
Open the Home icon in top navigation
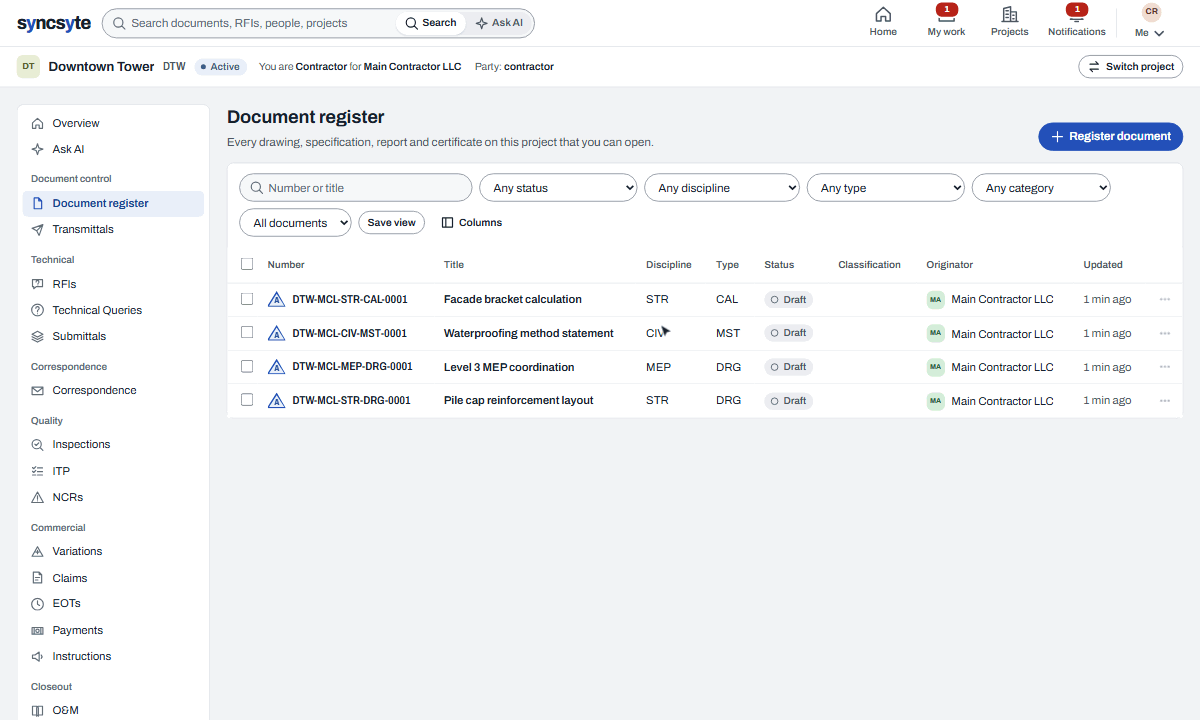point(883,14)
